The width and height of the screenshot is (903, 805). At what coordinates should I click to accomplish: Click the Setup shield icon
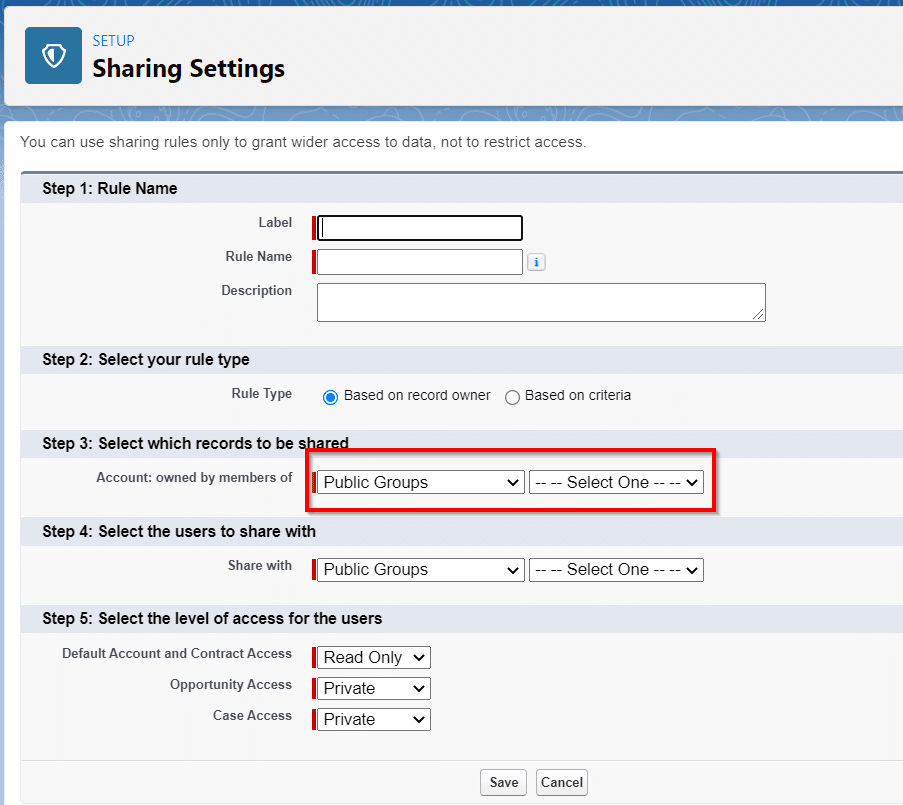coord(54,55)
